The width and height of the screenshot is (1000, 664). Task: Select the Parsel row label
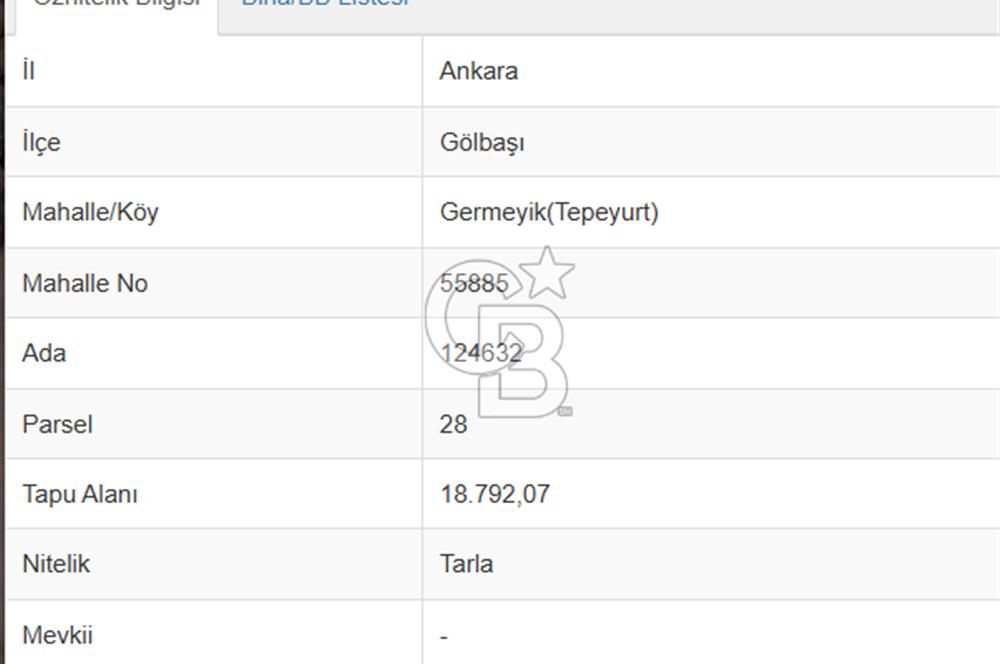tap(57, 425)
